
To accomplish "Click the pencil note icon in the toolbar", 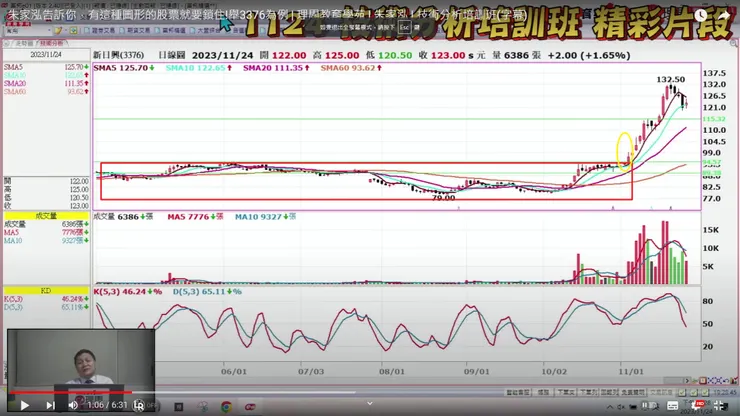I will tap(59, 30).
